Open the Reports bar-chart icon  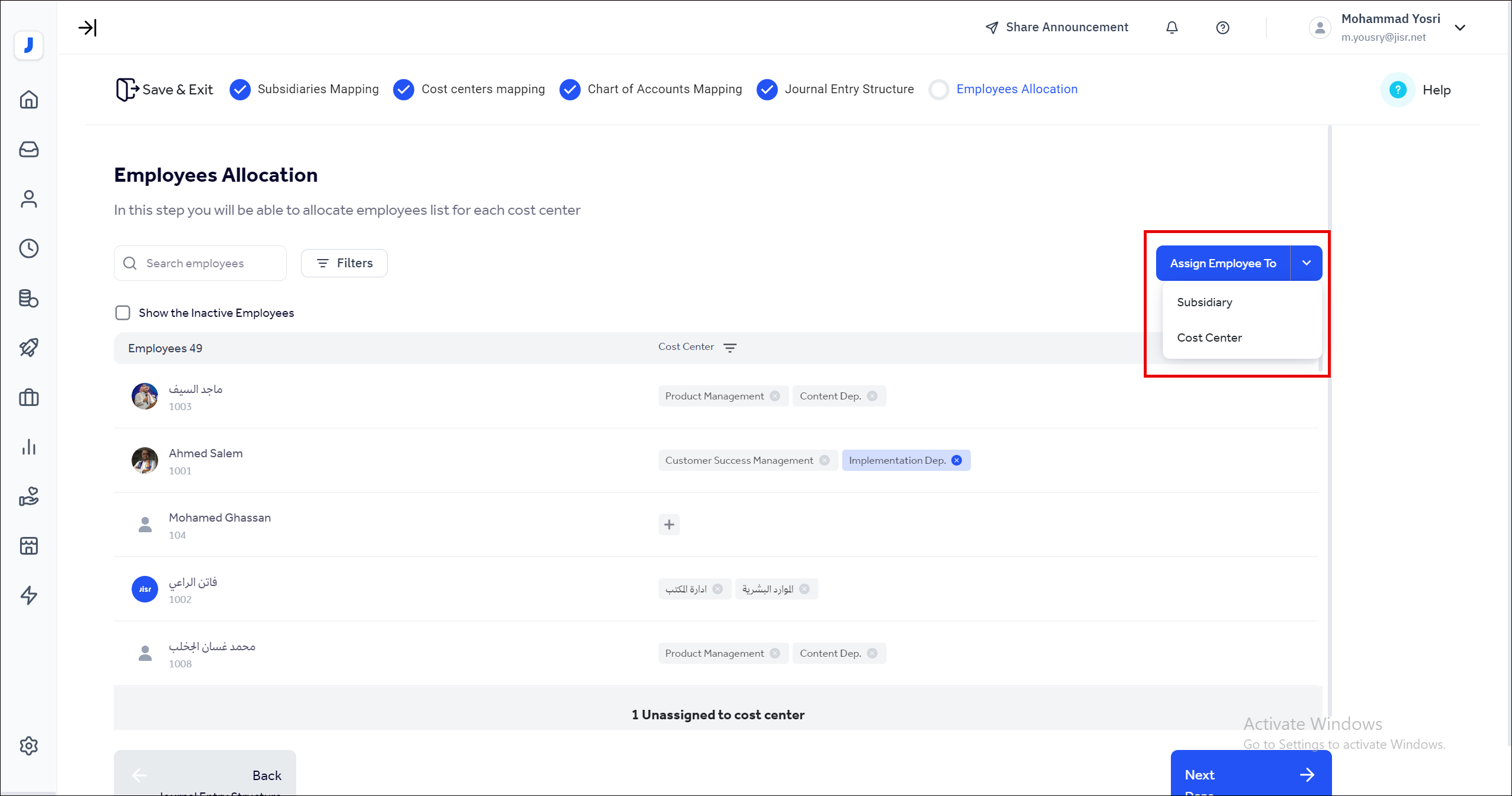(x=28, y=447)
